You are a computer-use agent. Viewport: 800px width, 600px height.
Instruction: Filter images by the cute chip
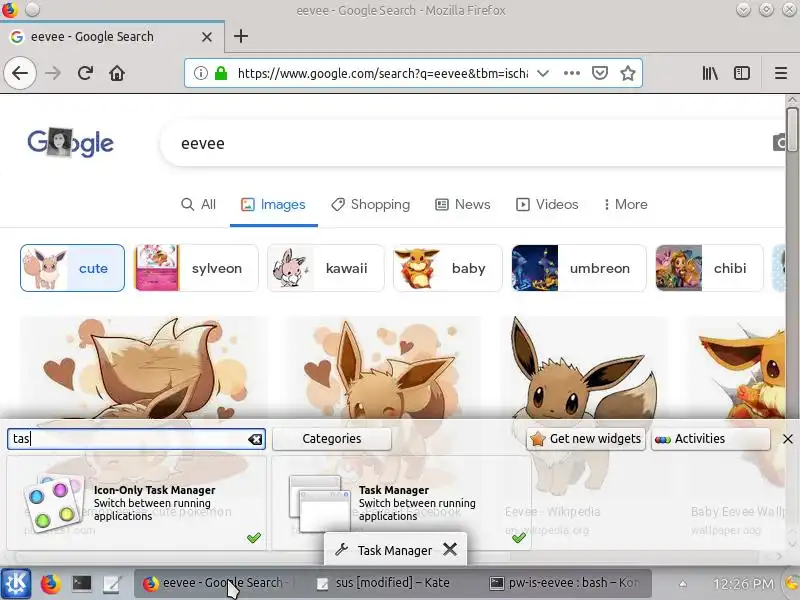[x=72, y=268]
